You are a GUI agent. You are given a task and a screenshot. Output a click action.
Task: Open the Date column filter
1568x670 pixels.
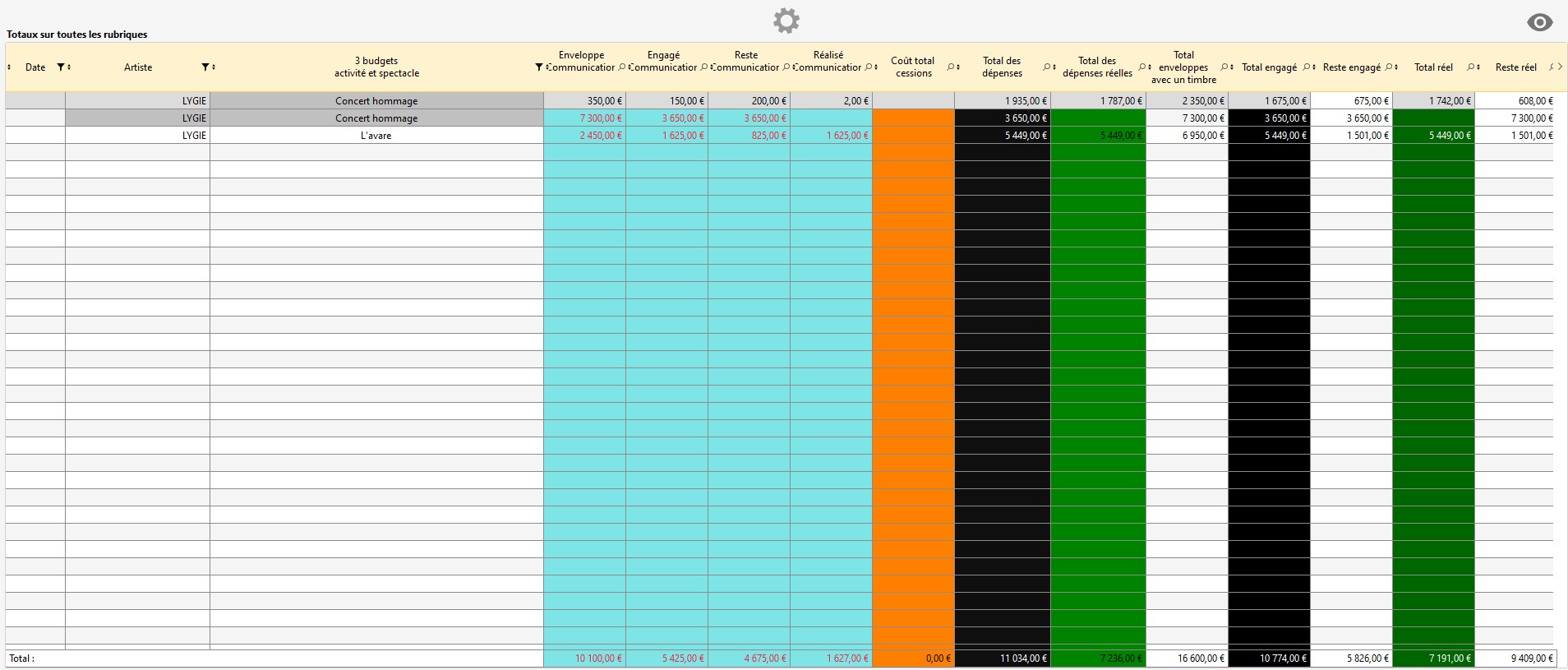pos(60,67)
